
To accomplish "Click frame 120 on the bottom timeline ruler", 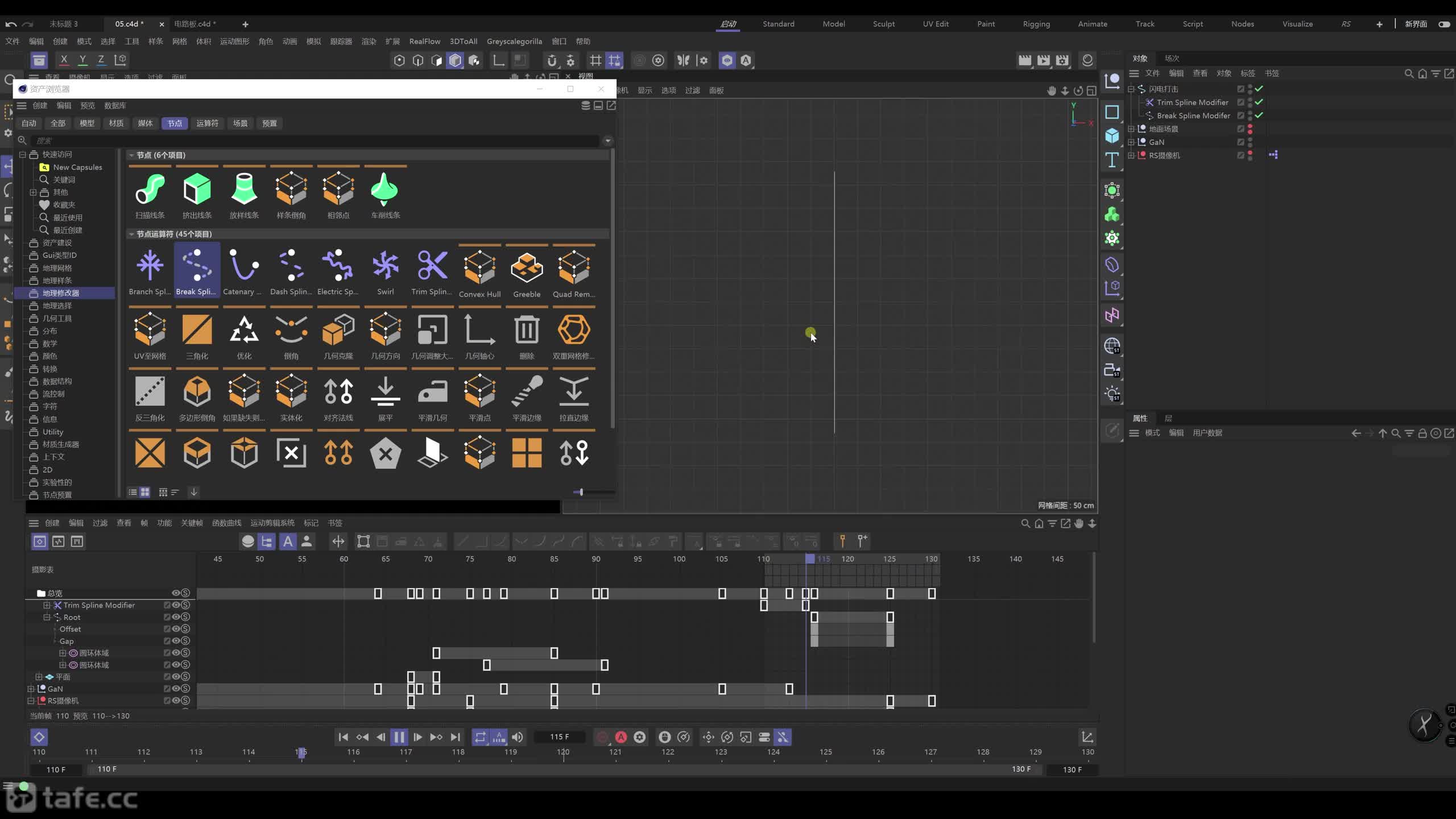I will tap(563, 752).
